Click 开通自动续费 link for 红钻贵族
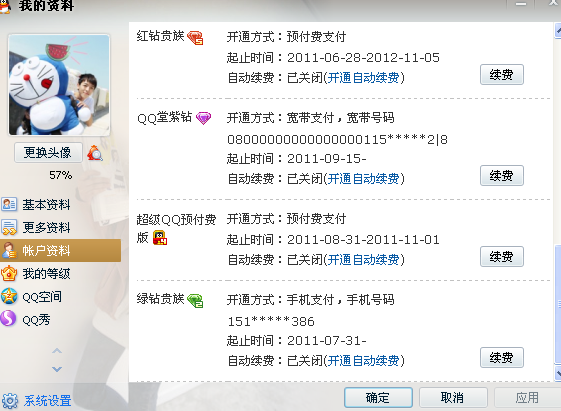561x411 pixels. [364, 78]
